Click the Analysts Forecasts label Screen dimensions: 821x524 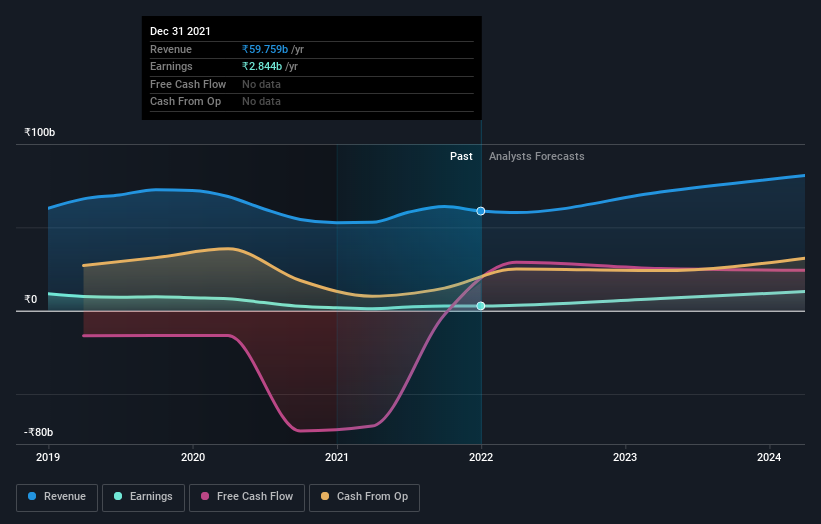click(x=537, y=156)
